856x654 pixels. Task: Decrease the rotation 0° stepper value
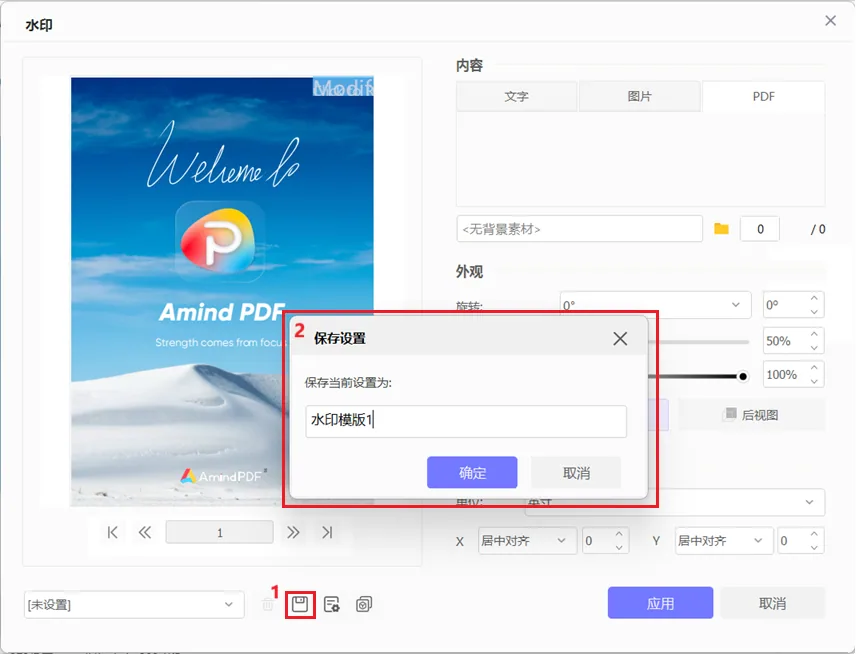pos(814,312)
